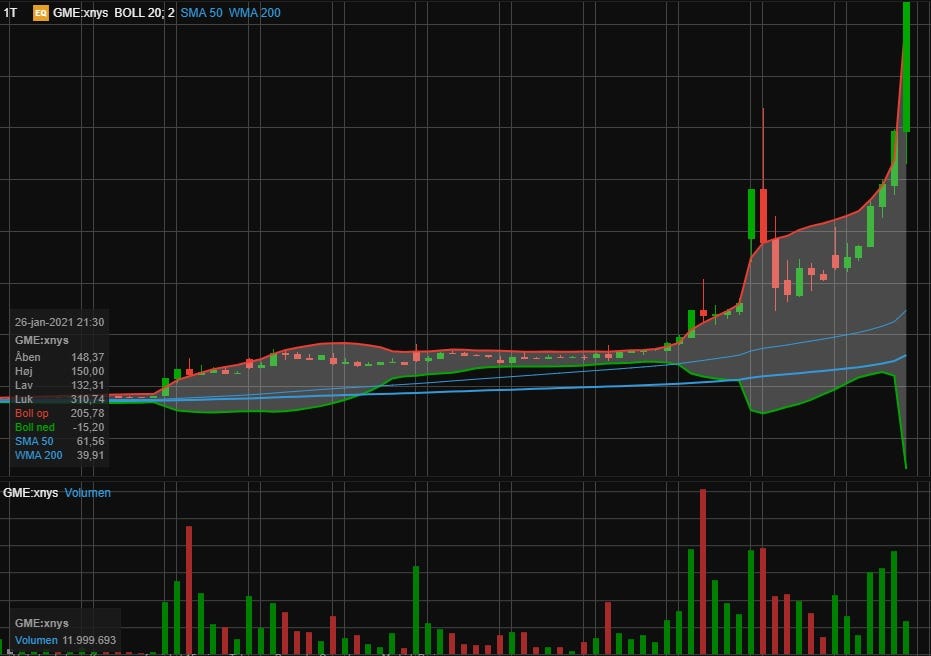
Task: Click the Boll op value 205,78
Action: 87,413
